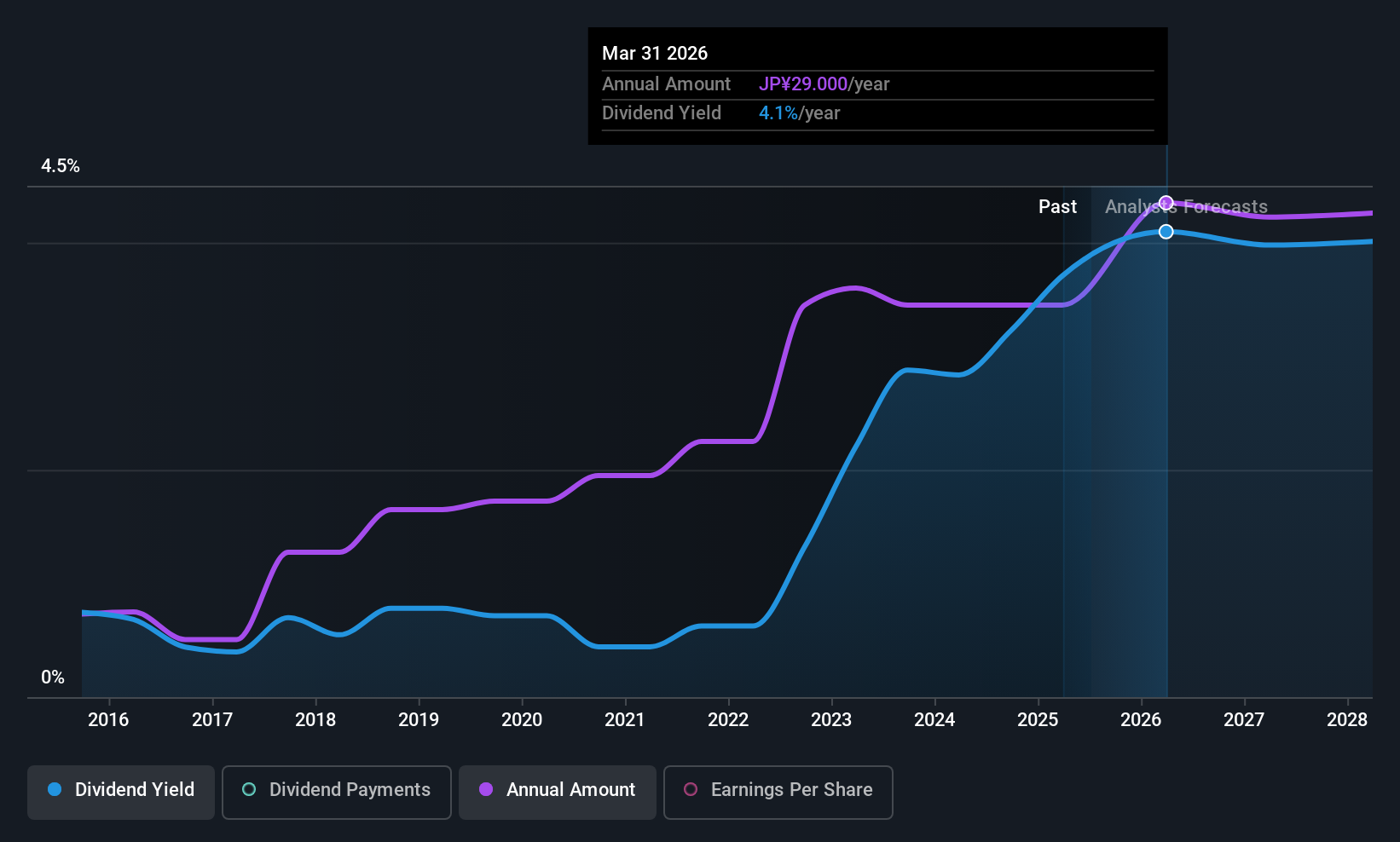Click the Mar 31 2026 tooltip date
Image resolution: width=1400 pixels, height=842 pixels.
tap(655, 53)
